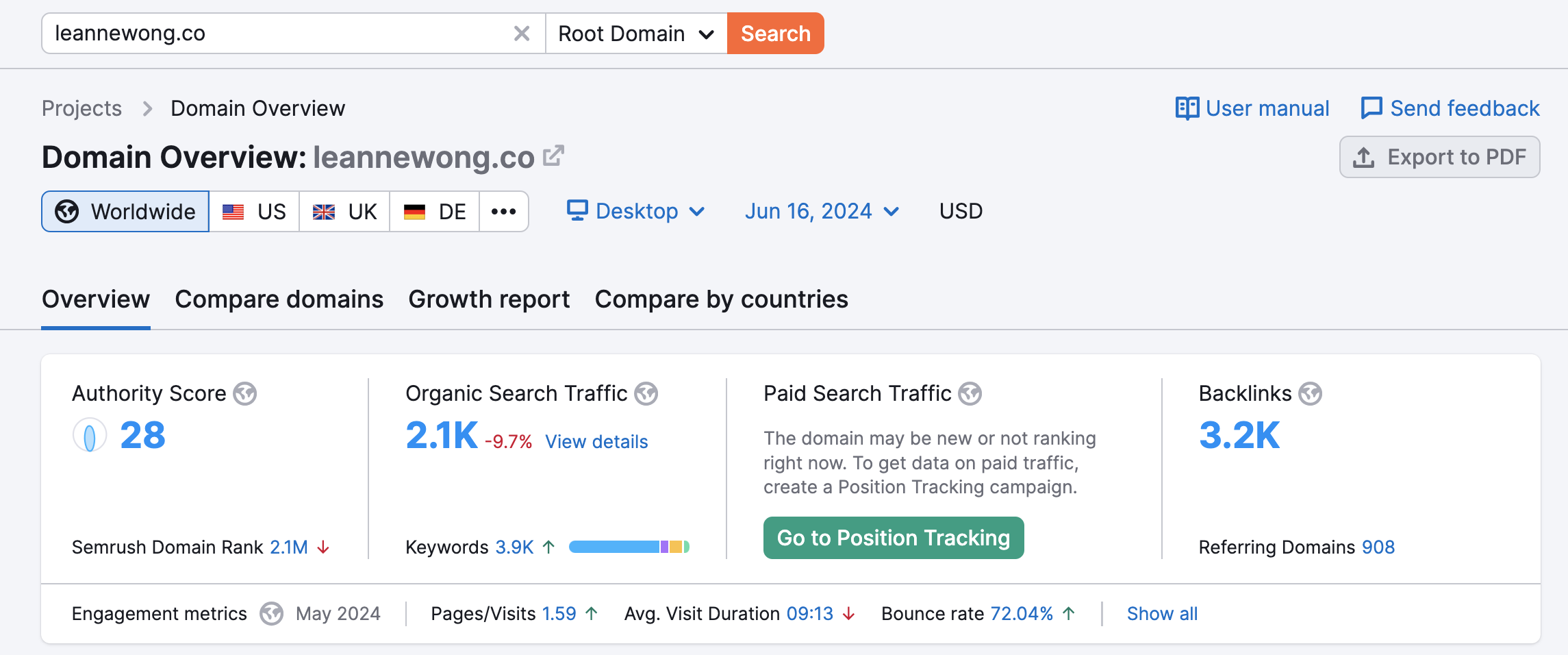Click globe icon next to Backlinks
Screen dimensions: 1568x655
pos(1311,394)
